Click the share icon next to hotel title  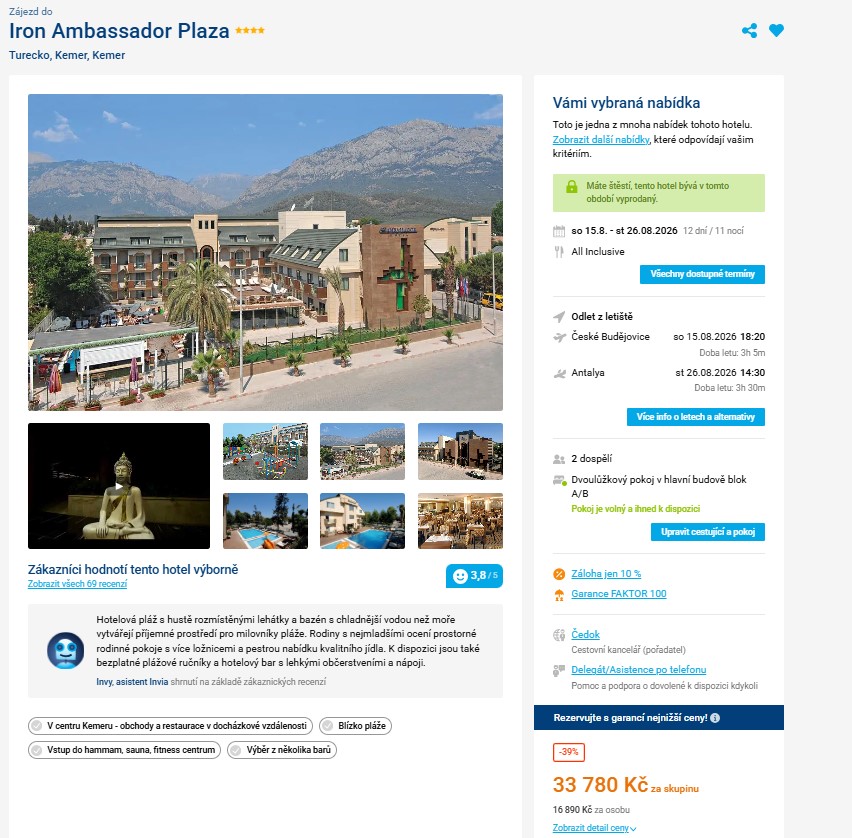(749, 30)
